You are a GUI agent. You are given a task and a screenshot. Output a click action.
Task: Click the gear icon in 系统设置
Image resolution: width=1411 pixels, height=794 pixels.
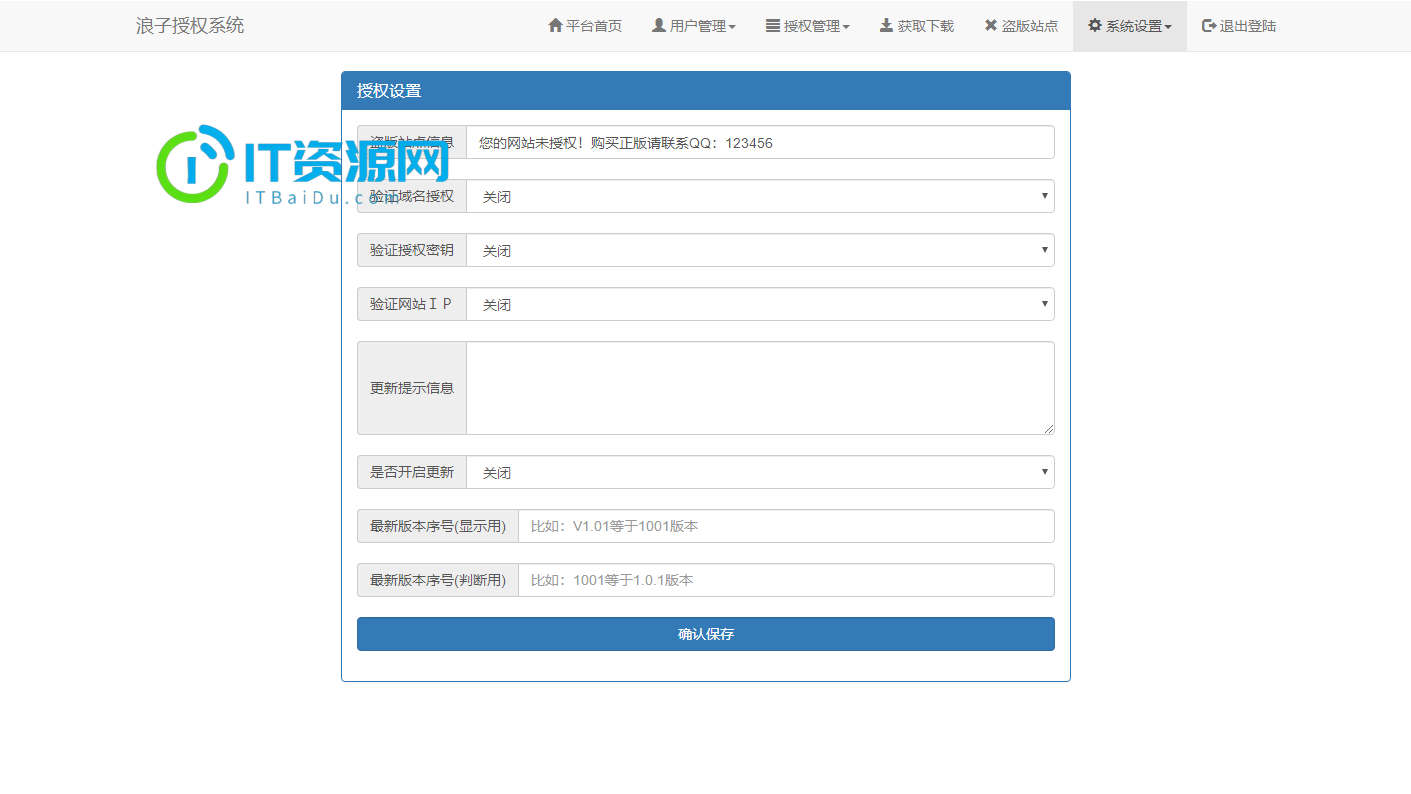coord(1095,25)
